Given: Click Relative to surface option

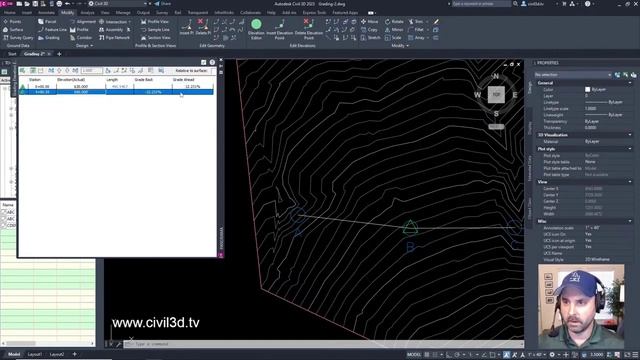Looking at the screenshot, I should (x=191, y=71).
